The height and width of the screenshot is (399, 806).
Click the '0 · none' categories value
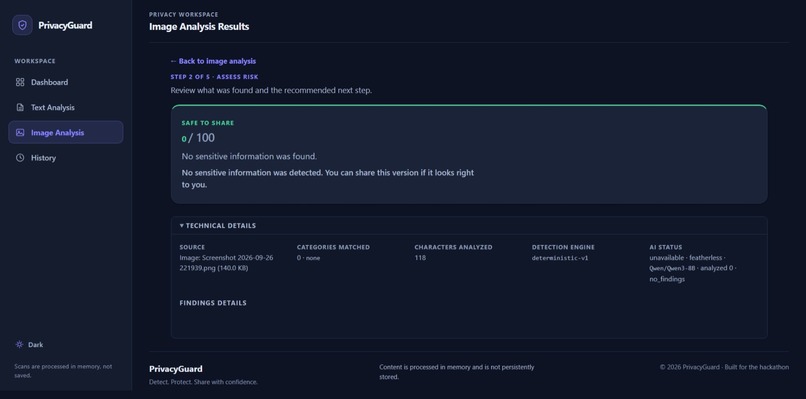[308, 258]
